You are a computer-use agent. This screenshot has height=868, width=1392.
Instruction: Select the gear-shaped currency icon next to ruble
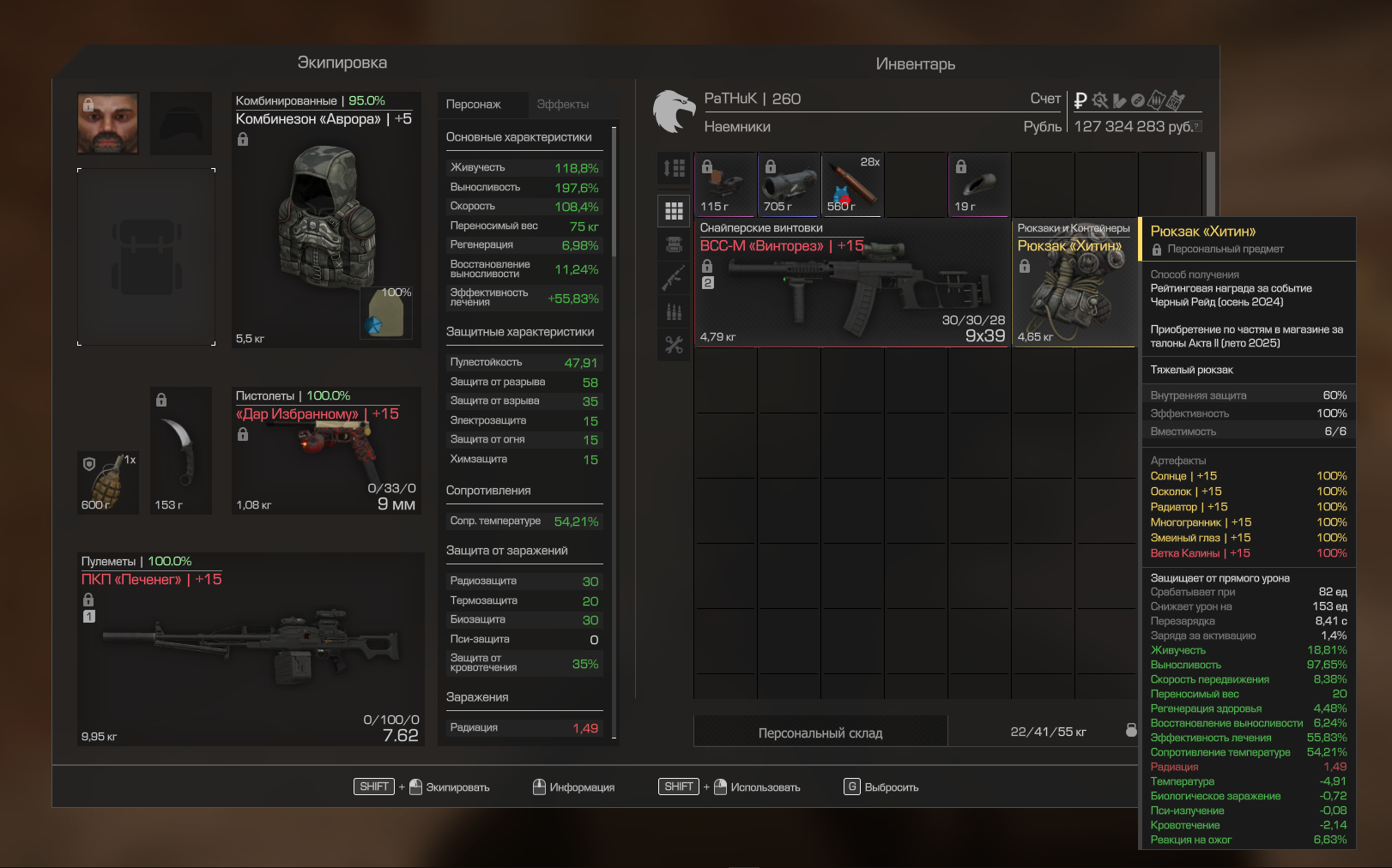1099,100
